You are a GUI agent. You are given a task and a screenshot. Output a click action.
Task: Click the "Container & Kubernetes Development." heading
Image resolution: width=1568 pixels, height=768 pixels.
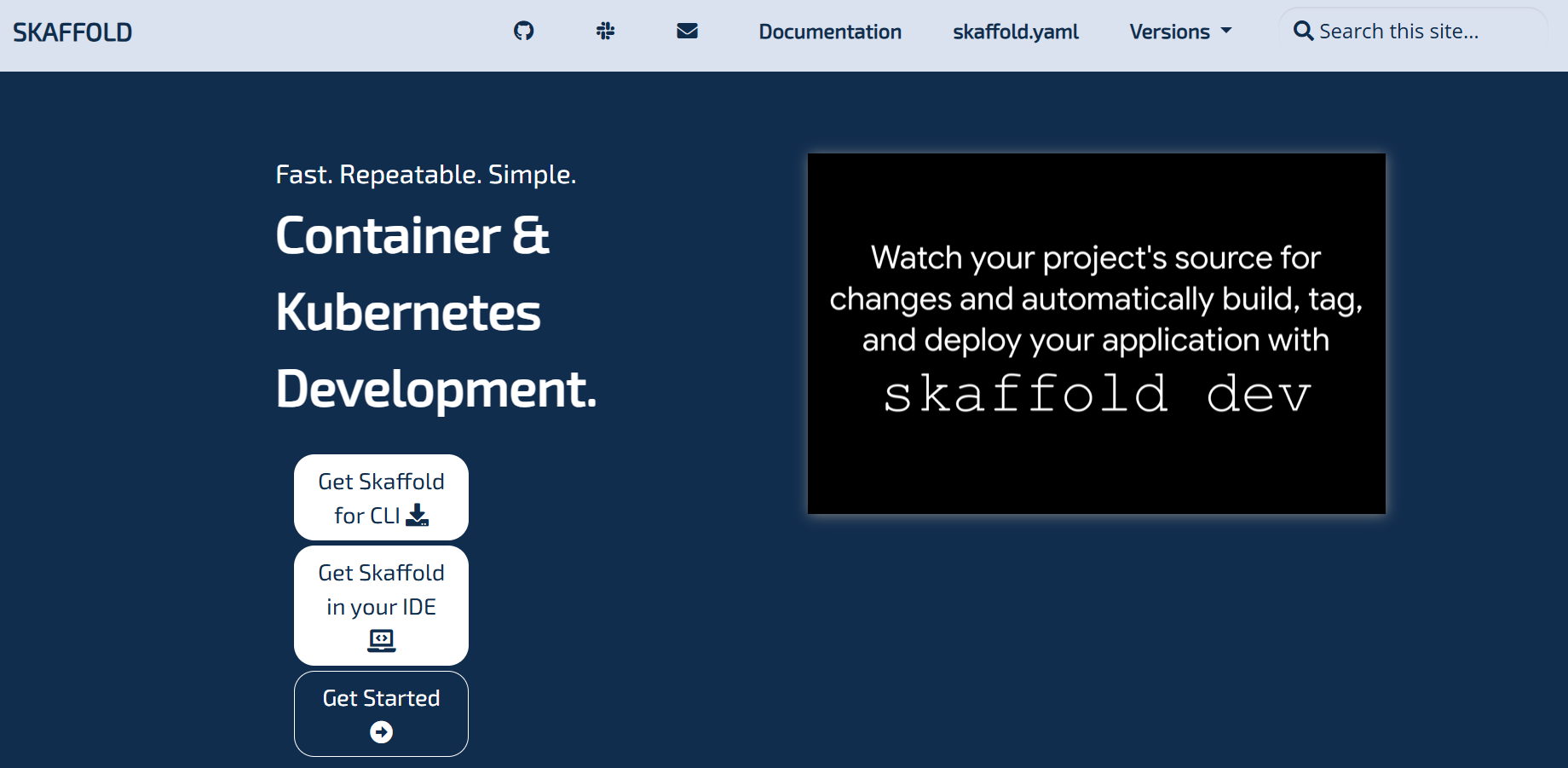tap(436, 312)
